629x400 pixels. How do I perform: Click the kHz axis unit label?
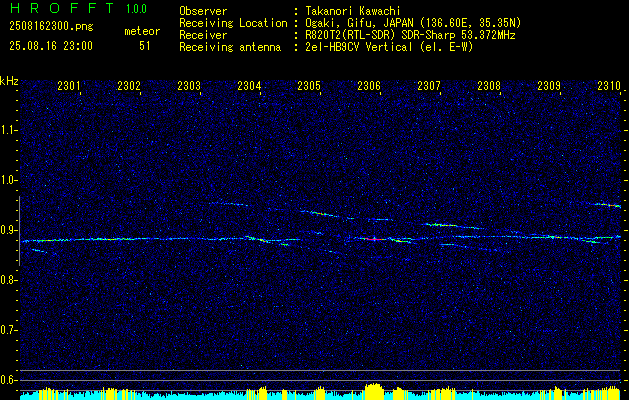(9, 81)
